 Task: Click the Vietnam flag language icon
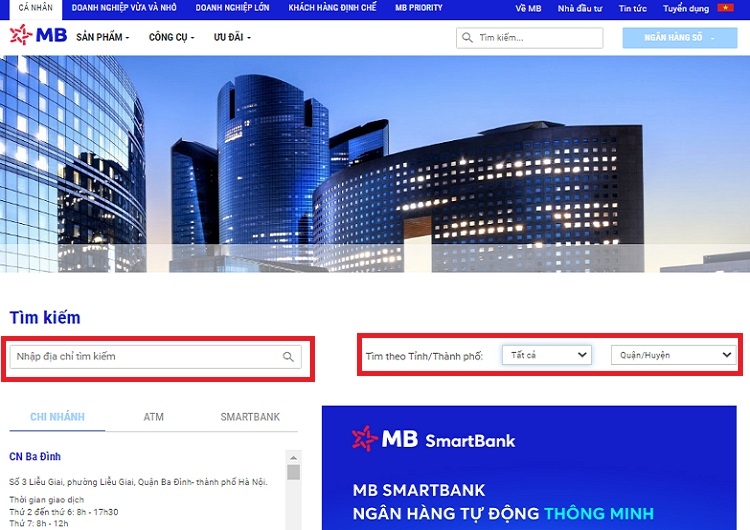tap(725, 8)
